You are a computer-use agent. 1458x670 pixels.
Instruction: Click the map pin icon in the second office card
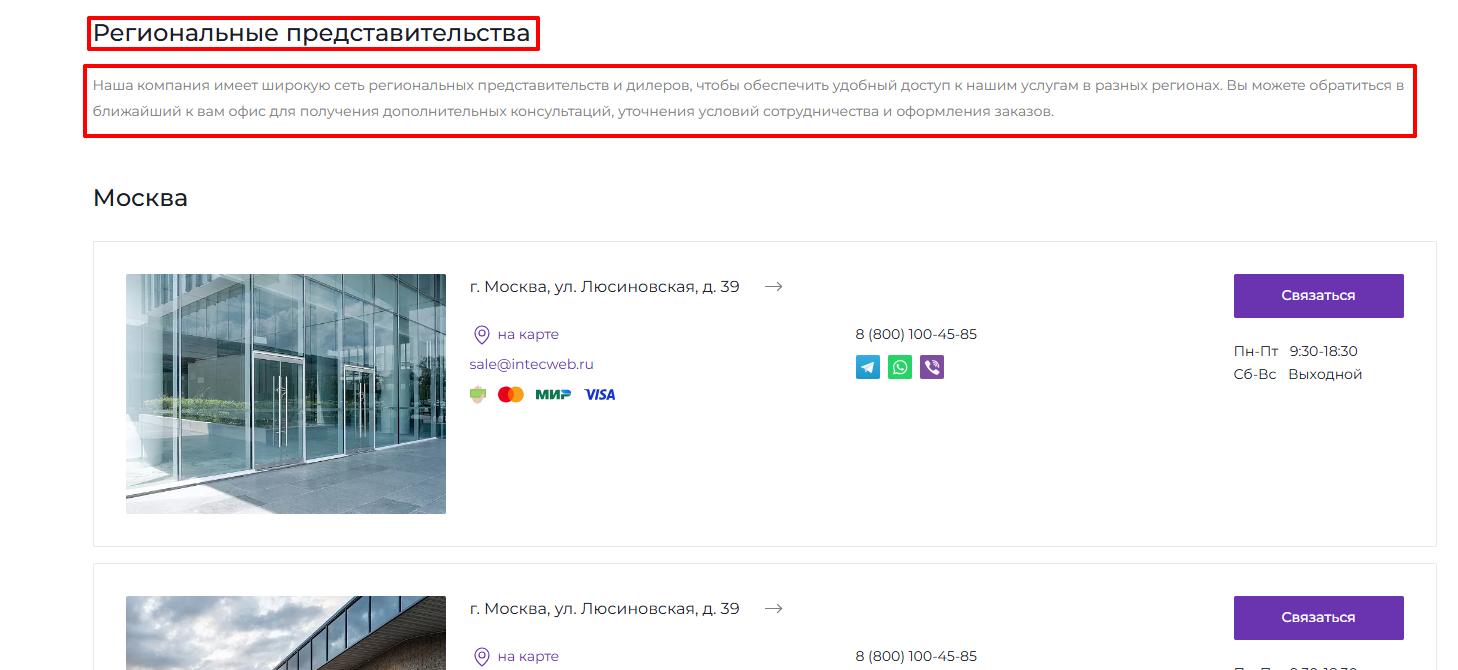481,657
